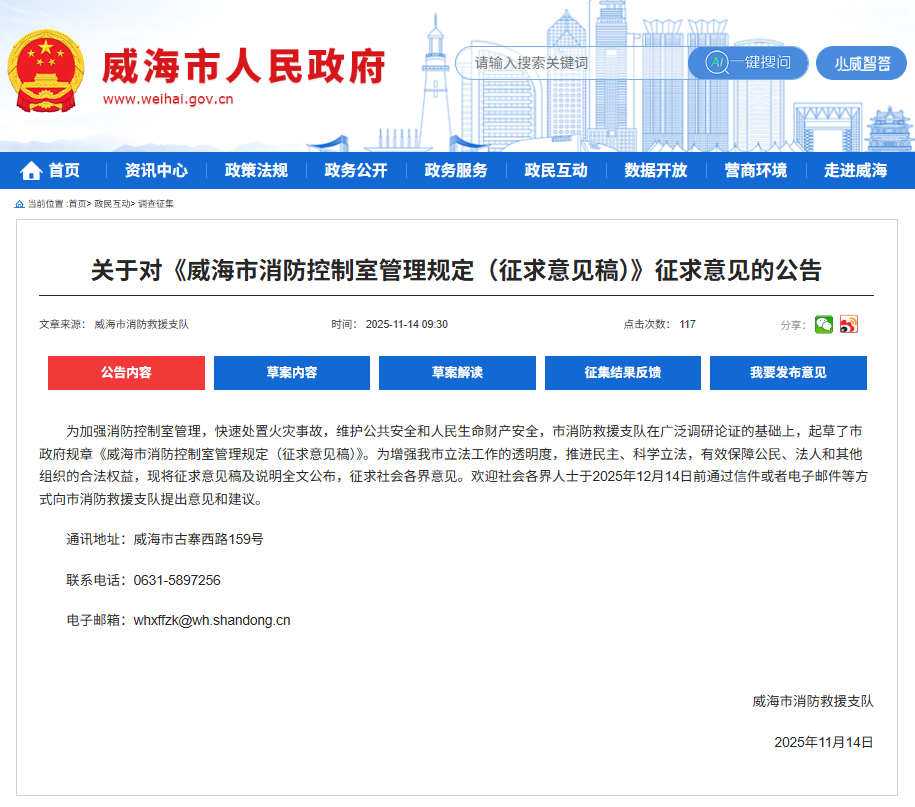Click the national emblem logo

(48, 68)
